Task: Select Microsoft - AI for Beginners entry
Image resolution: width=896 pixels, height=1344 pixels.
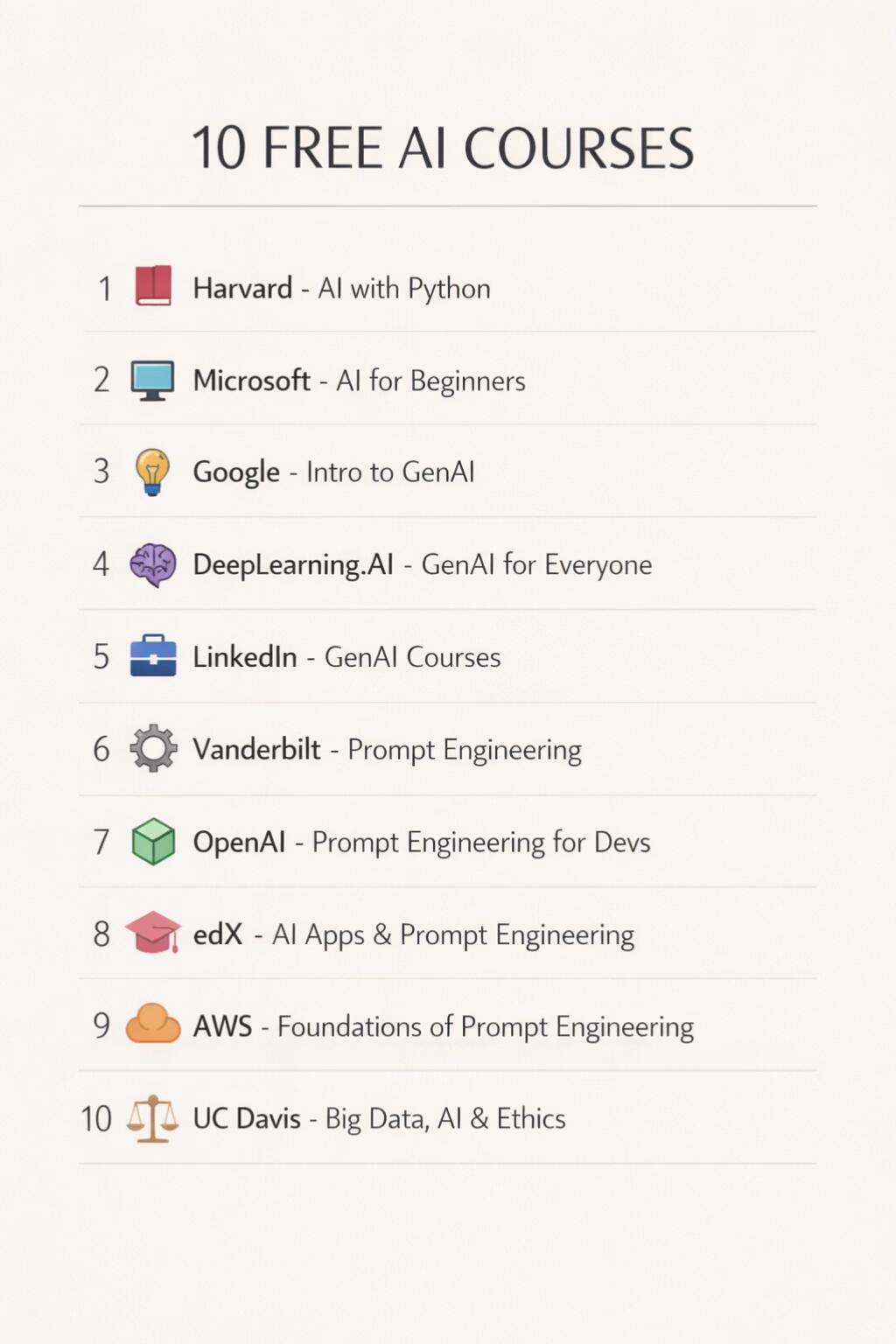Action: coord(359,381)
